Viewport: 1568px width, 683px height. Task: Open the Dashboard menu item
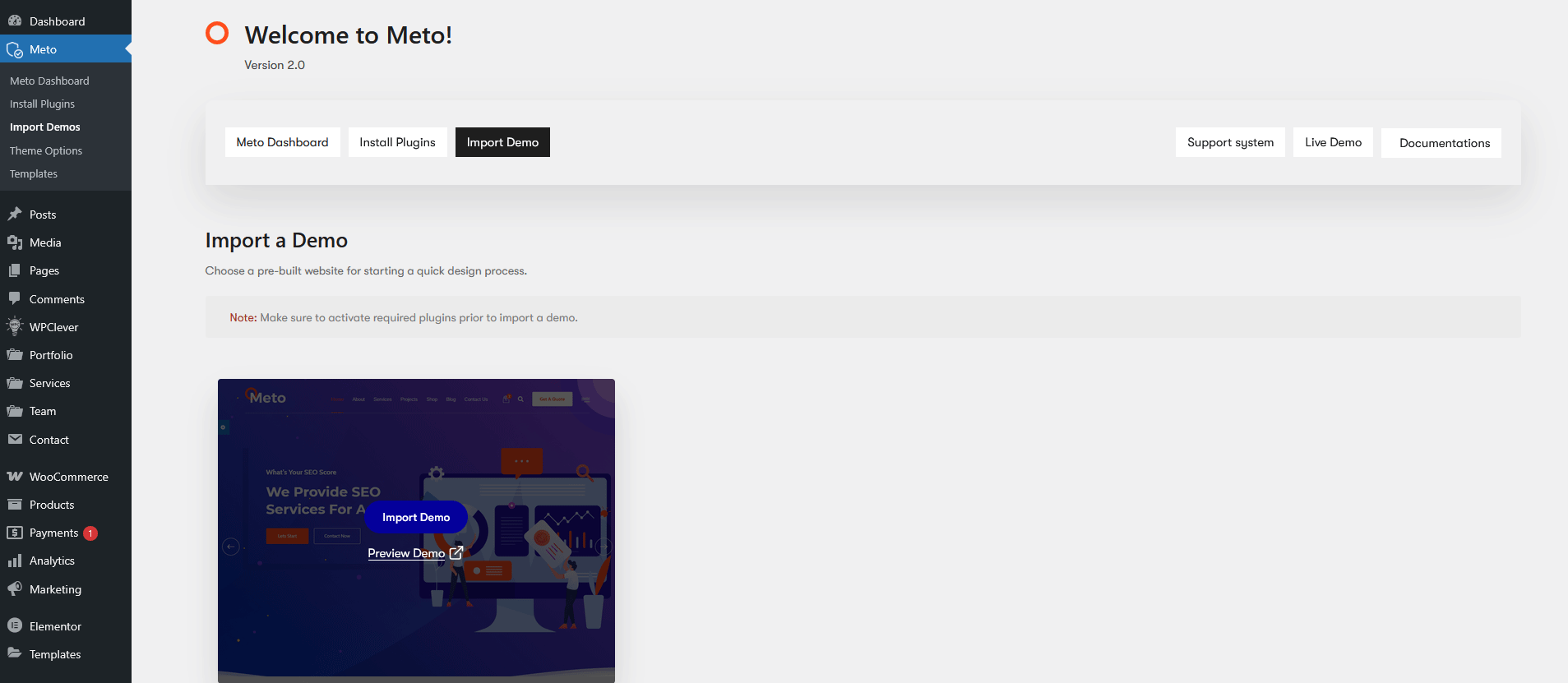click(x=66, y=21)
